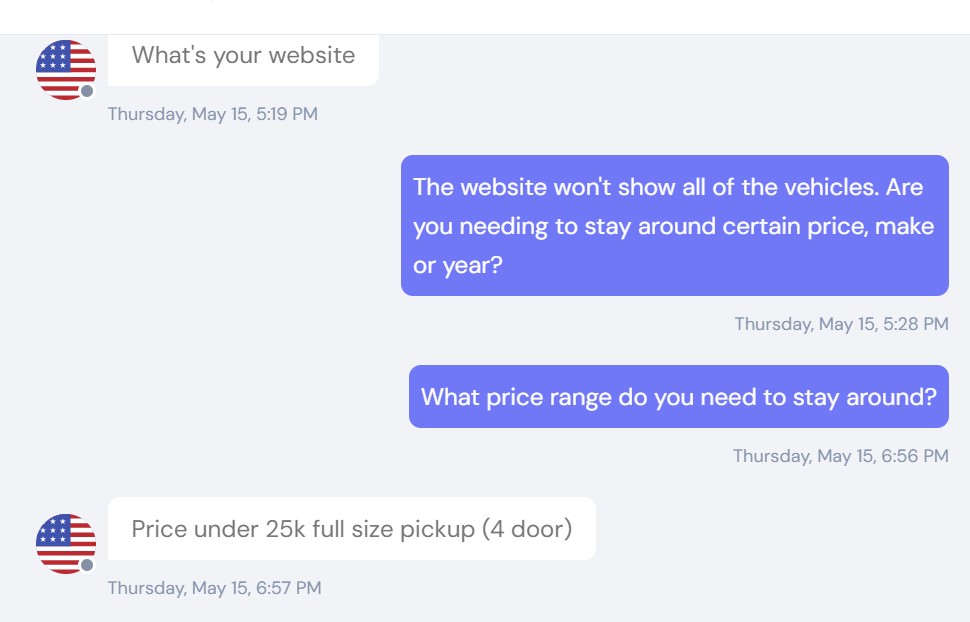This screenshot has height=622, width=970.
Task: Click the "Thursday, May 15, 5:19 PM" timestamp
Action: click(x=213, y=114)
